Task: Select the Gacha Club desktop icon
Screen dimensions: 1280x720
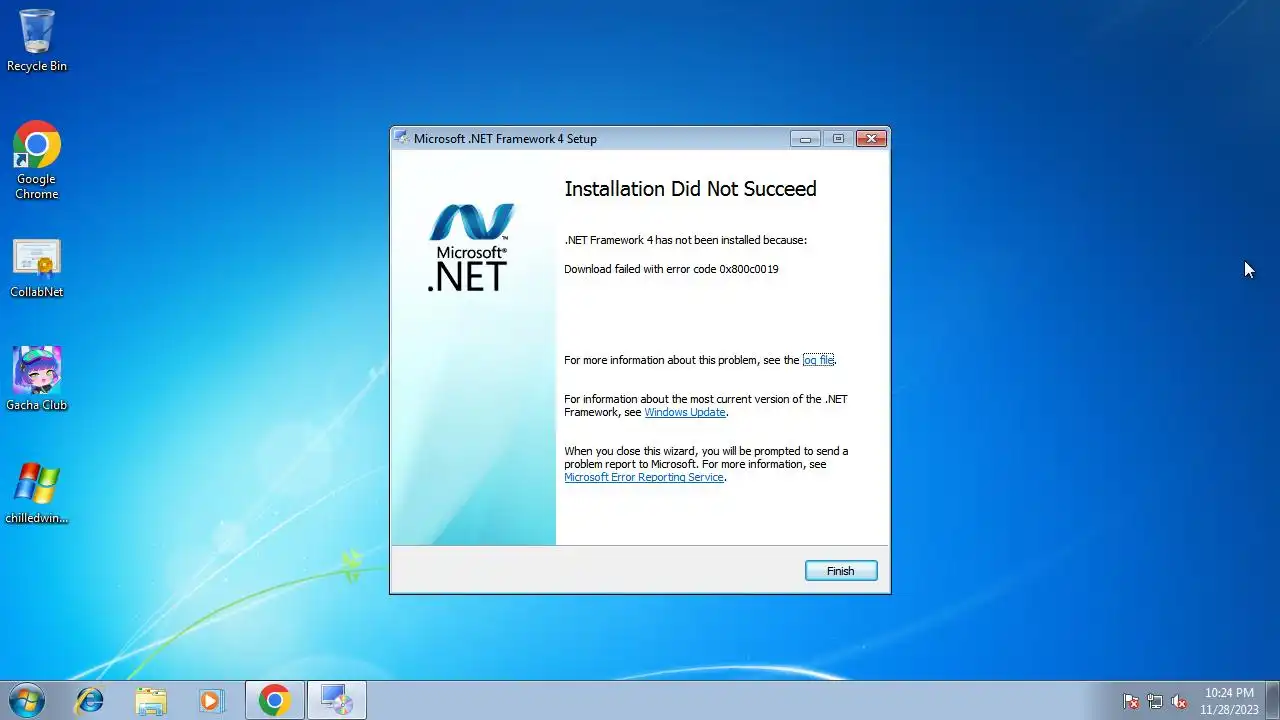Action: pyautogui.click(x=37, y=379)
